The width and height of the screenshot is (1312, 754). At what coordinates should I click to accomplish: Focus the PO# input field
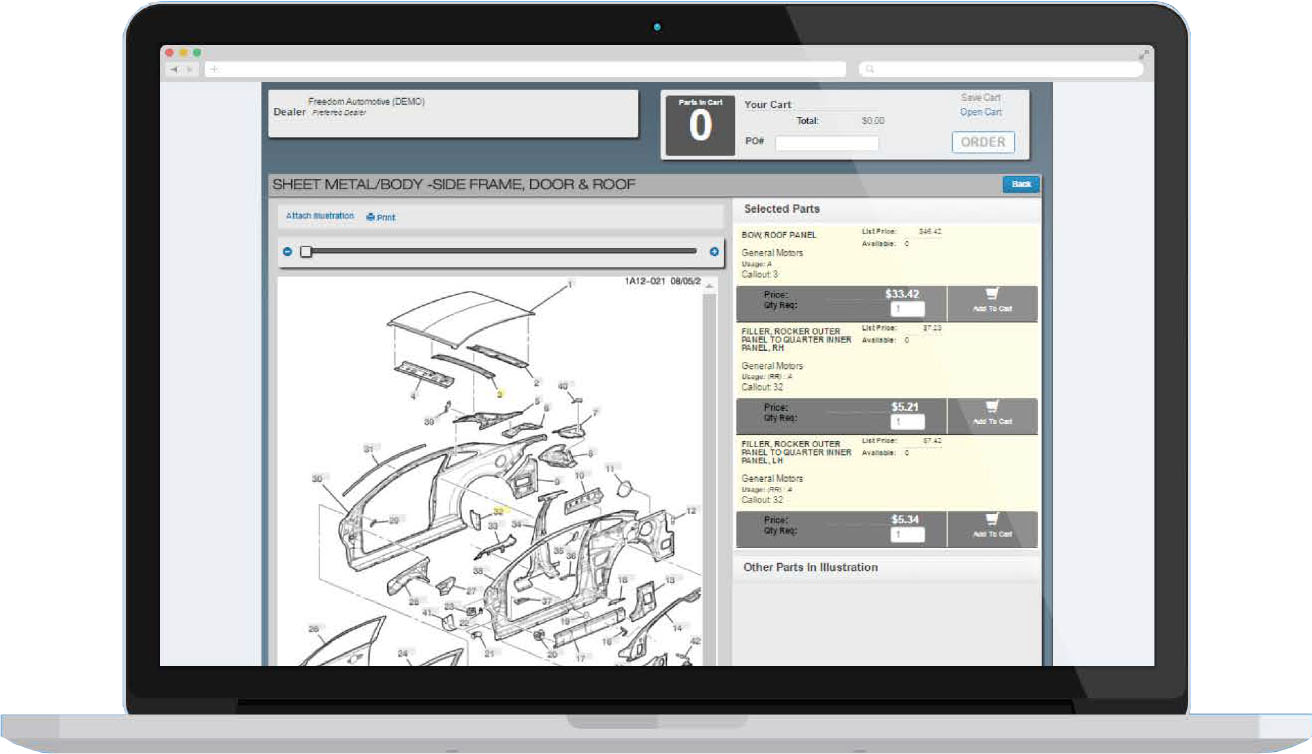[x=826, y=143]
